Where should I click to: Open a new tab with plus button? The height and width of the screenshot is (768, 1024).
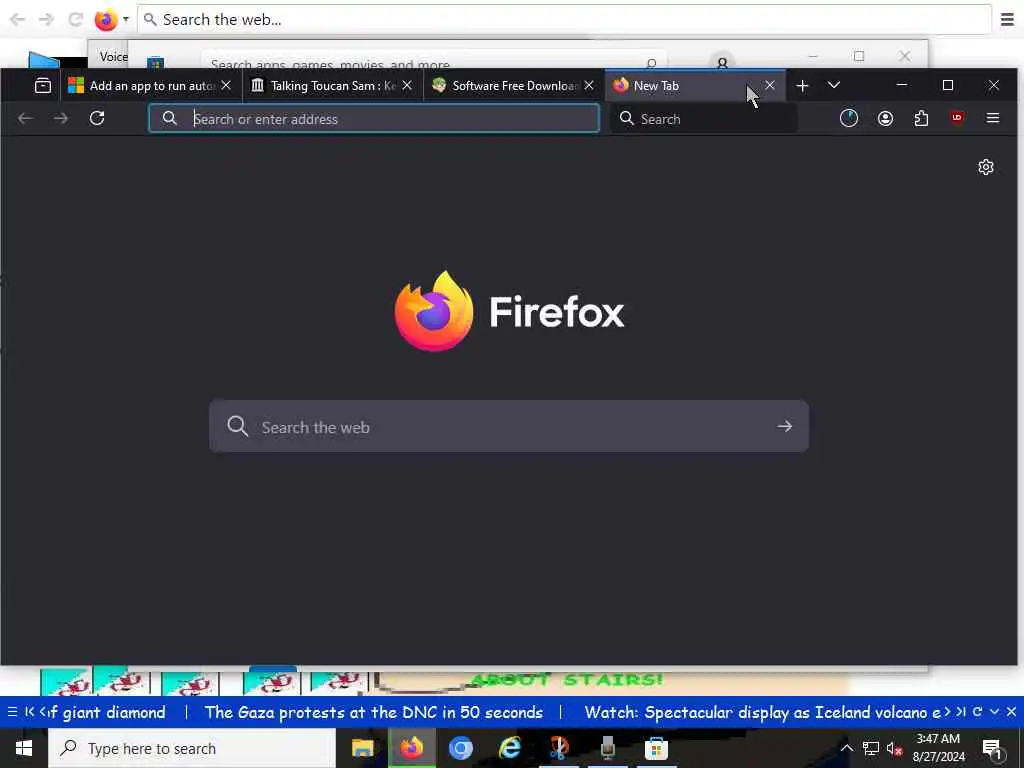[803, 86]
